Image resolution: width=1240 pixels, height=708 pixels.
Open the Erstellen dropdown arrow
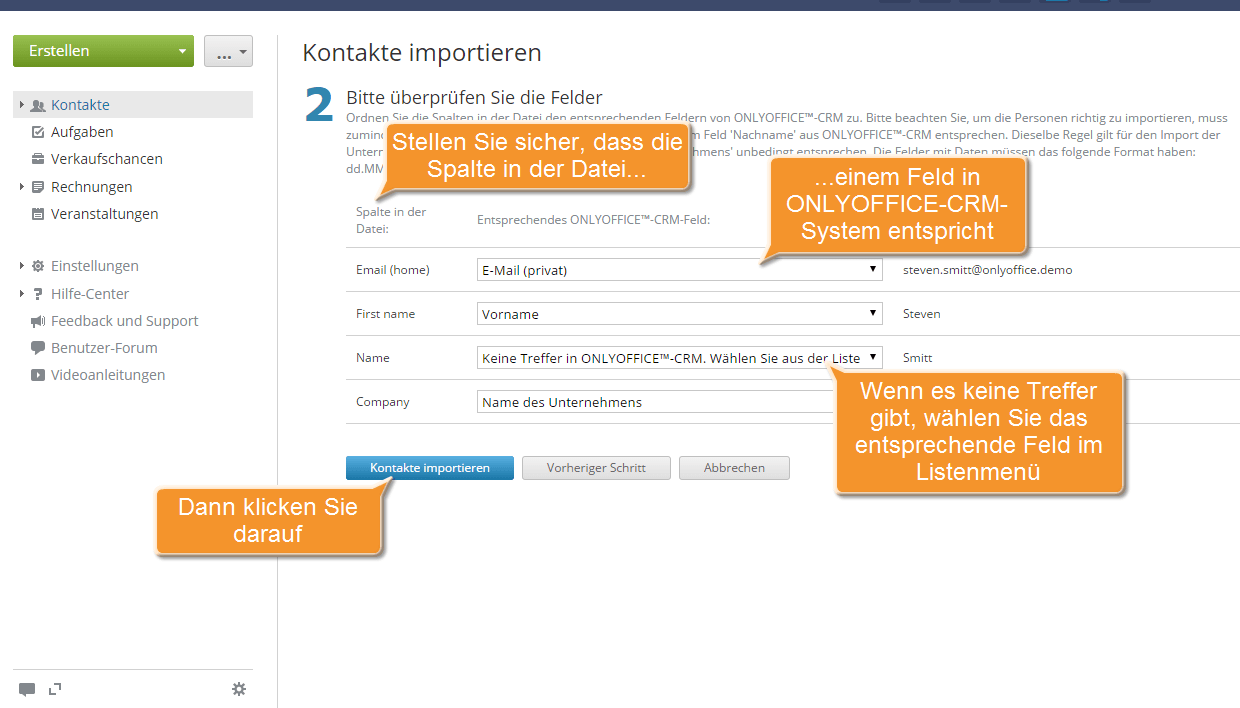coord(181,51)
